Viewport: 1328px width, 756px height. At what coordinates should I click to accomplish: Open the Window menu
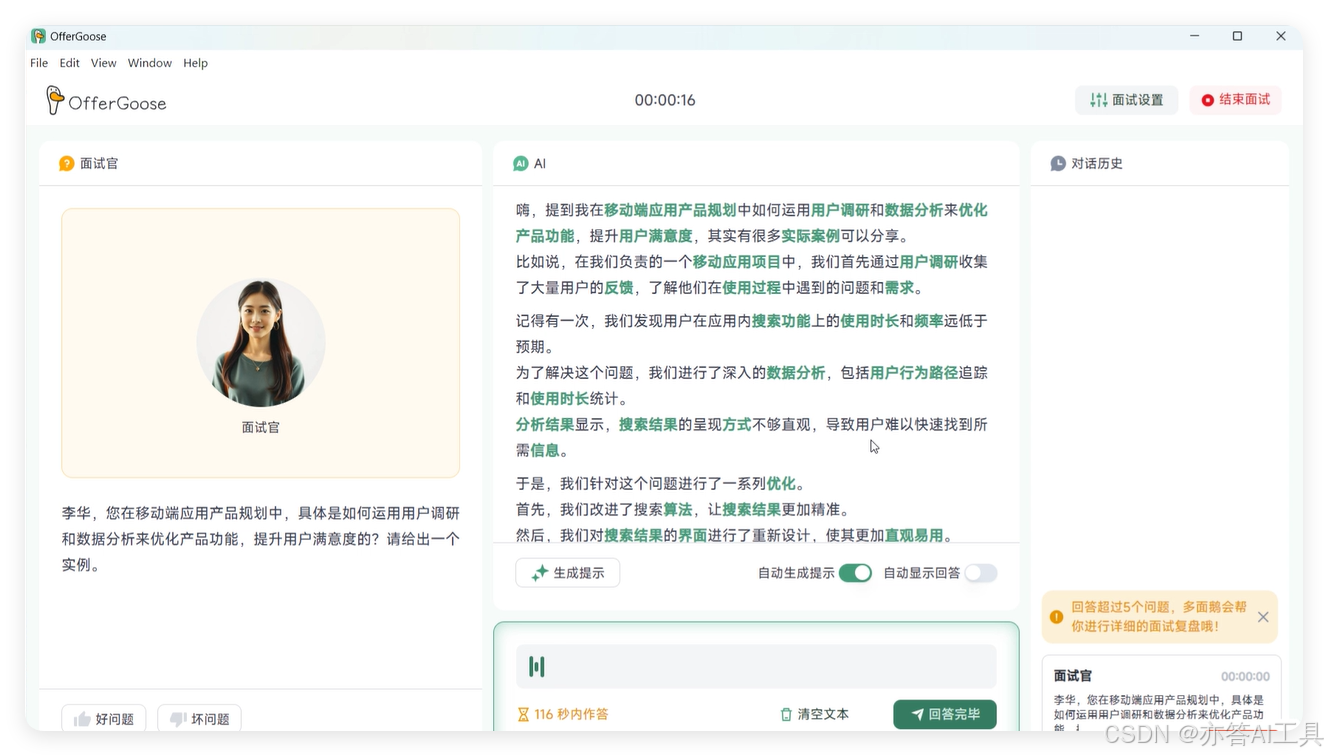pos(149,62)
